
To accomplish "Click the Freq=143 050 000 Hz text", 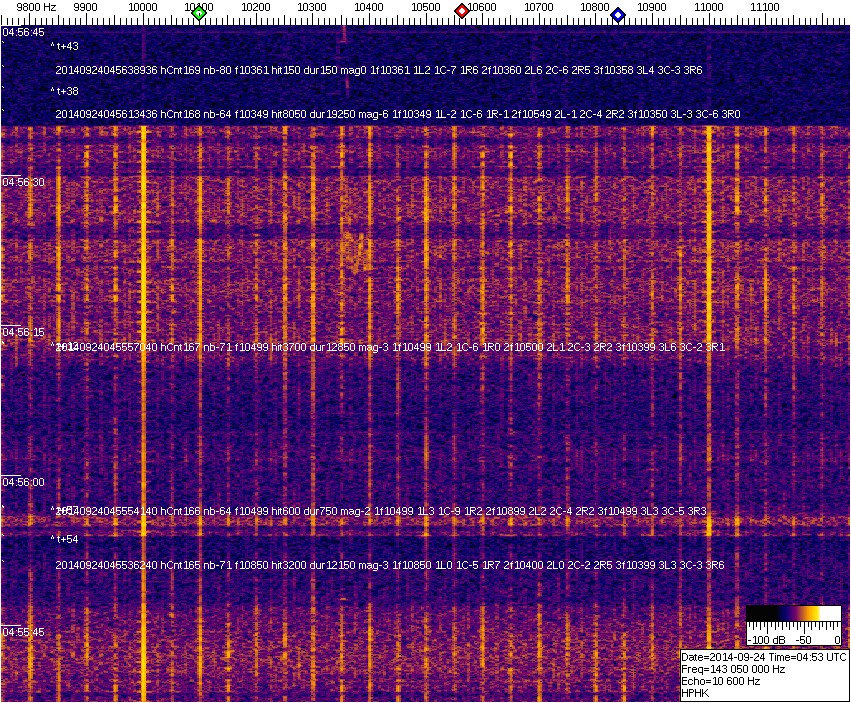I will click(x=732, y=669).
